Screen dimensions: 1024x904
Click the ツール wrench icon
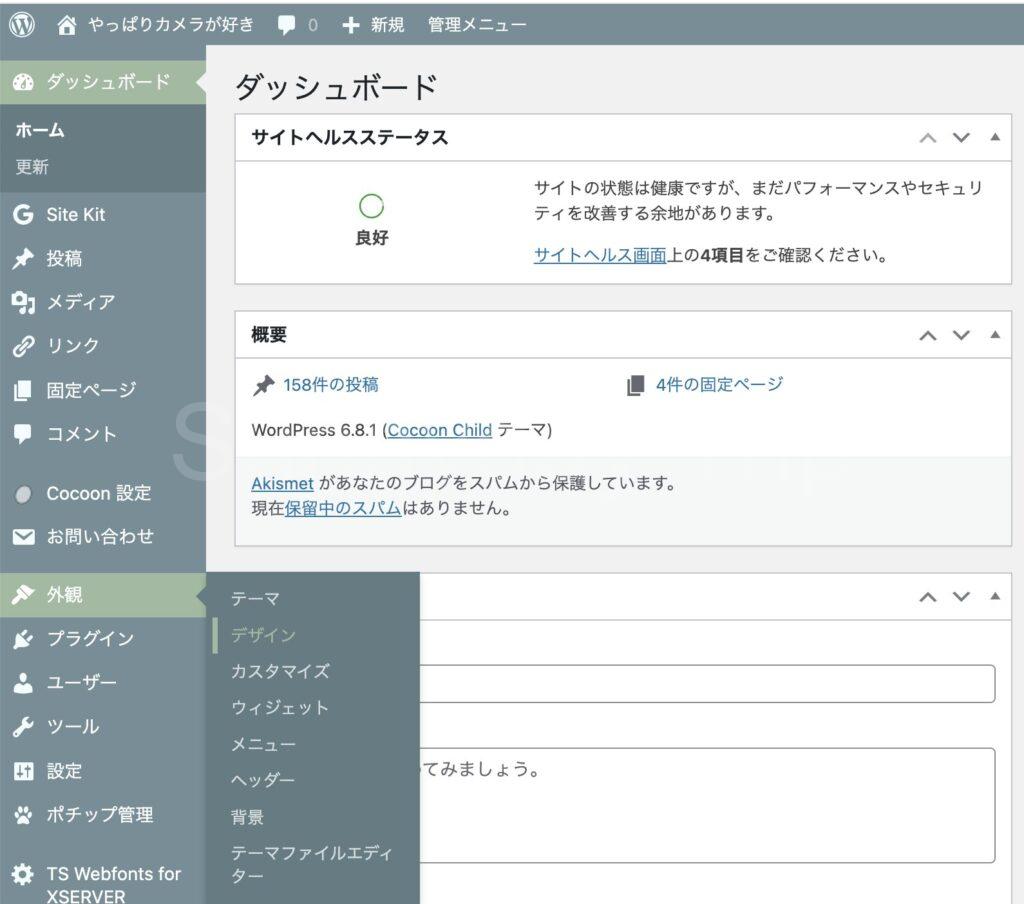click(x=23, y=727)
